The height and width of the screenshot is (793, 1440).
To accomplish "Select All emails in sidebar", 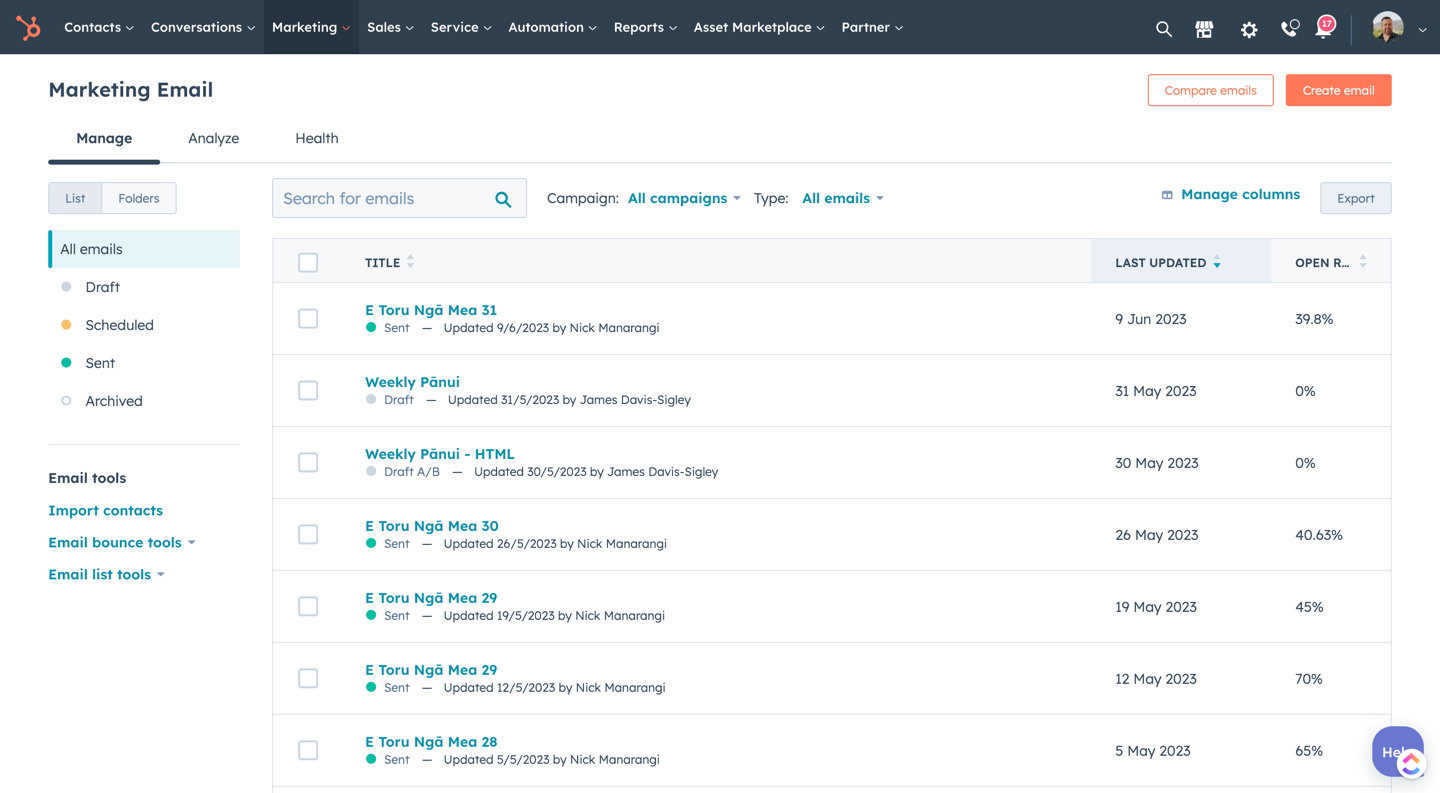I will pos(144,249).
